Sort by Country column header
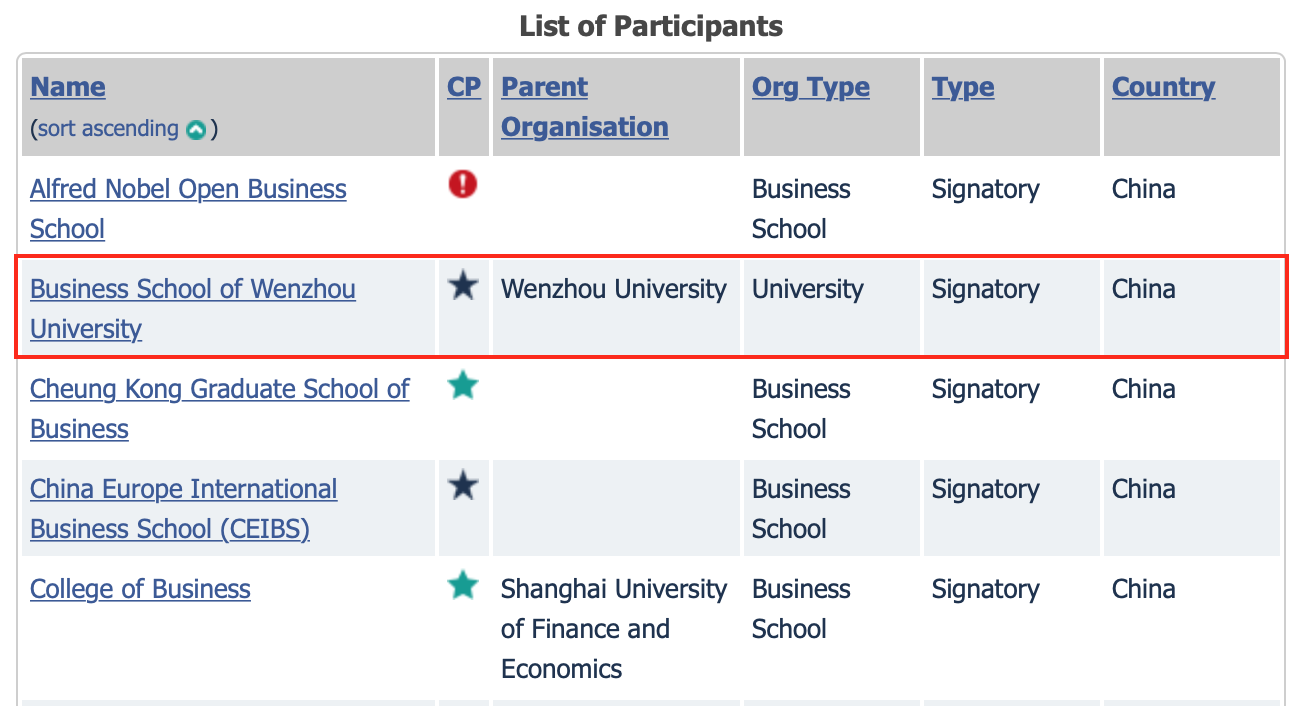Image resolution: width=1308 pixels, height=706 pixels. click(1163, 87)
